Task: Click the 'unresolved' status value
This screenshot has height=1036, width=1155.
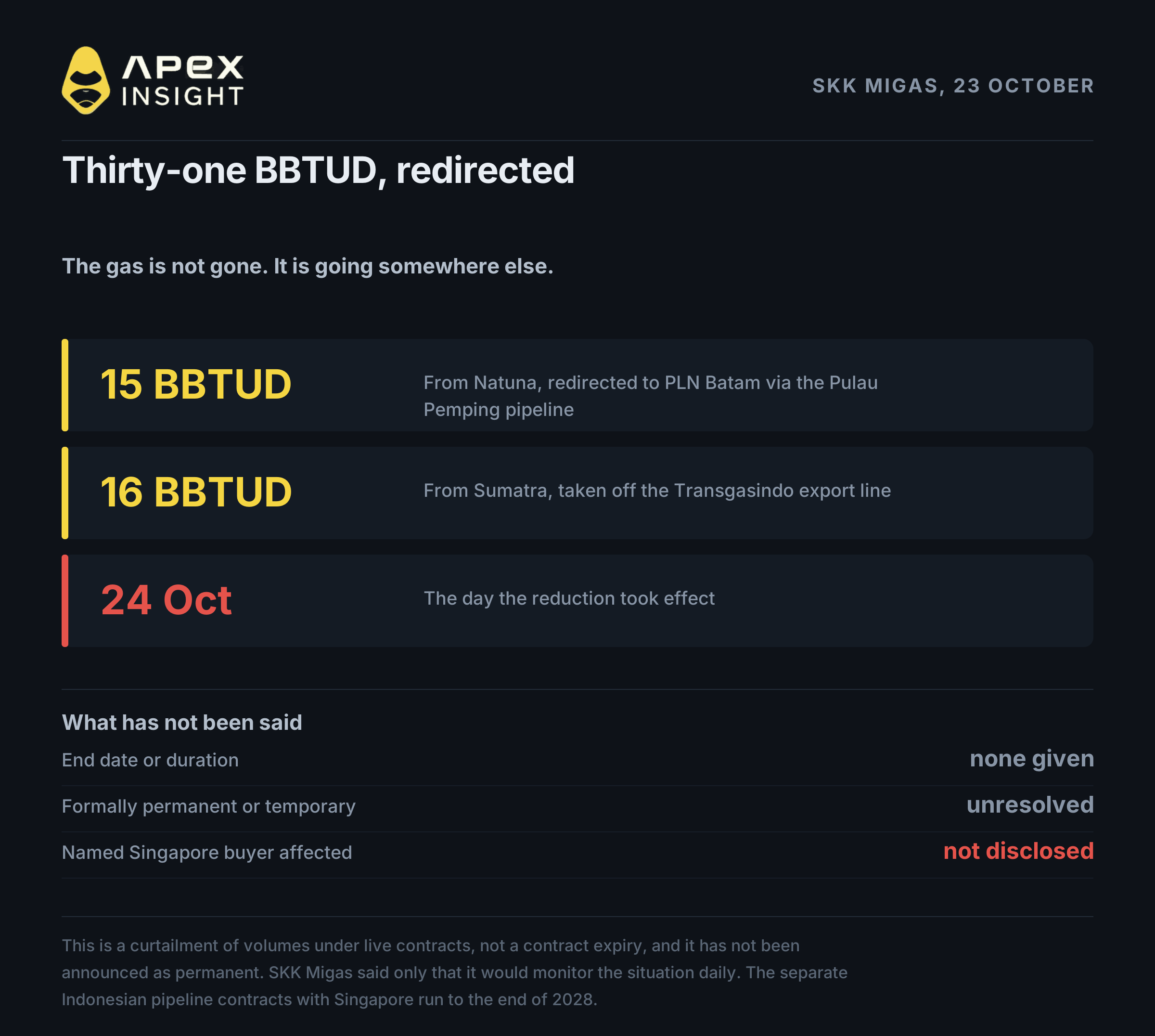Action: 1030,805
